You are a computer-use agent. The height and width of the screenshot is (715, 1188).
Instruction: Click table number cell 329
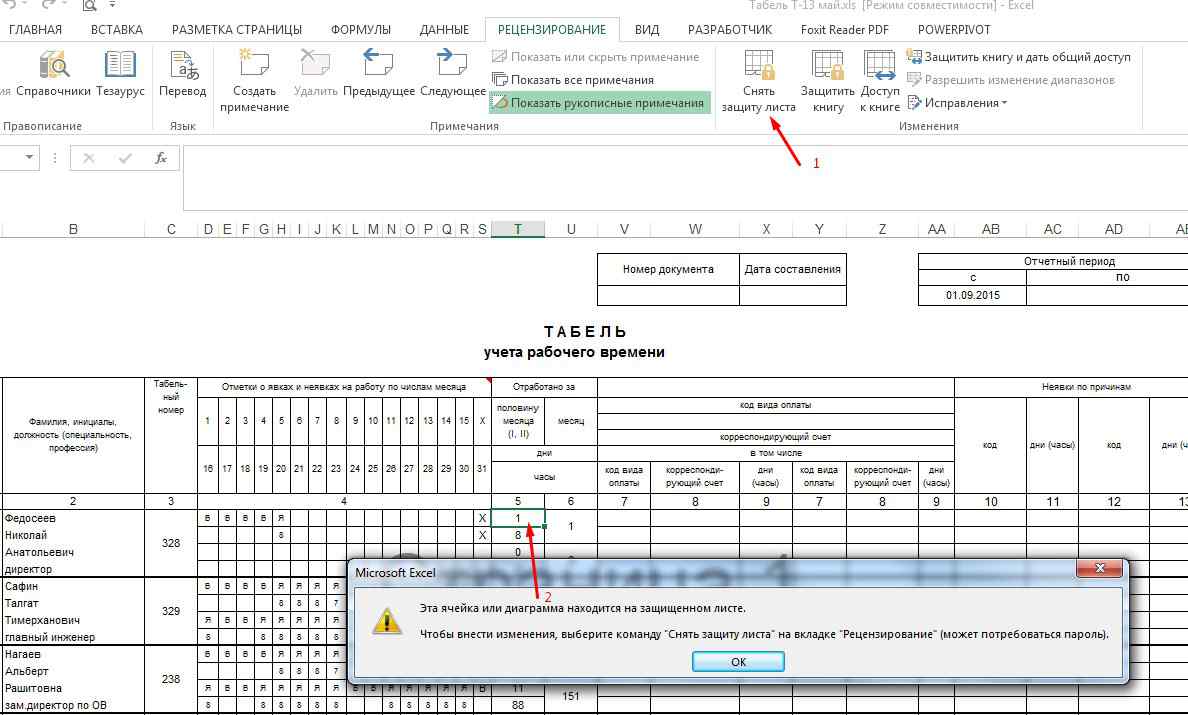click(171, 611)
